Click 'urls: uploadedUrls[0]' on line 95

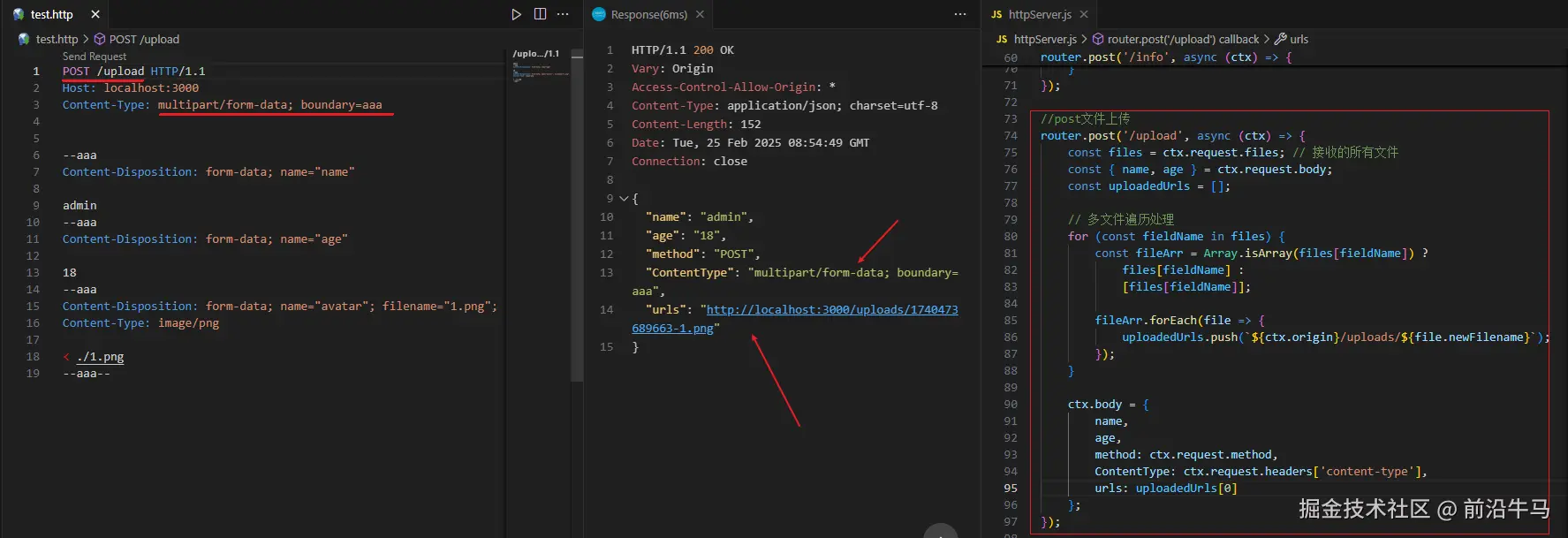[1166, 489]
